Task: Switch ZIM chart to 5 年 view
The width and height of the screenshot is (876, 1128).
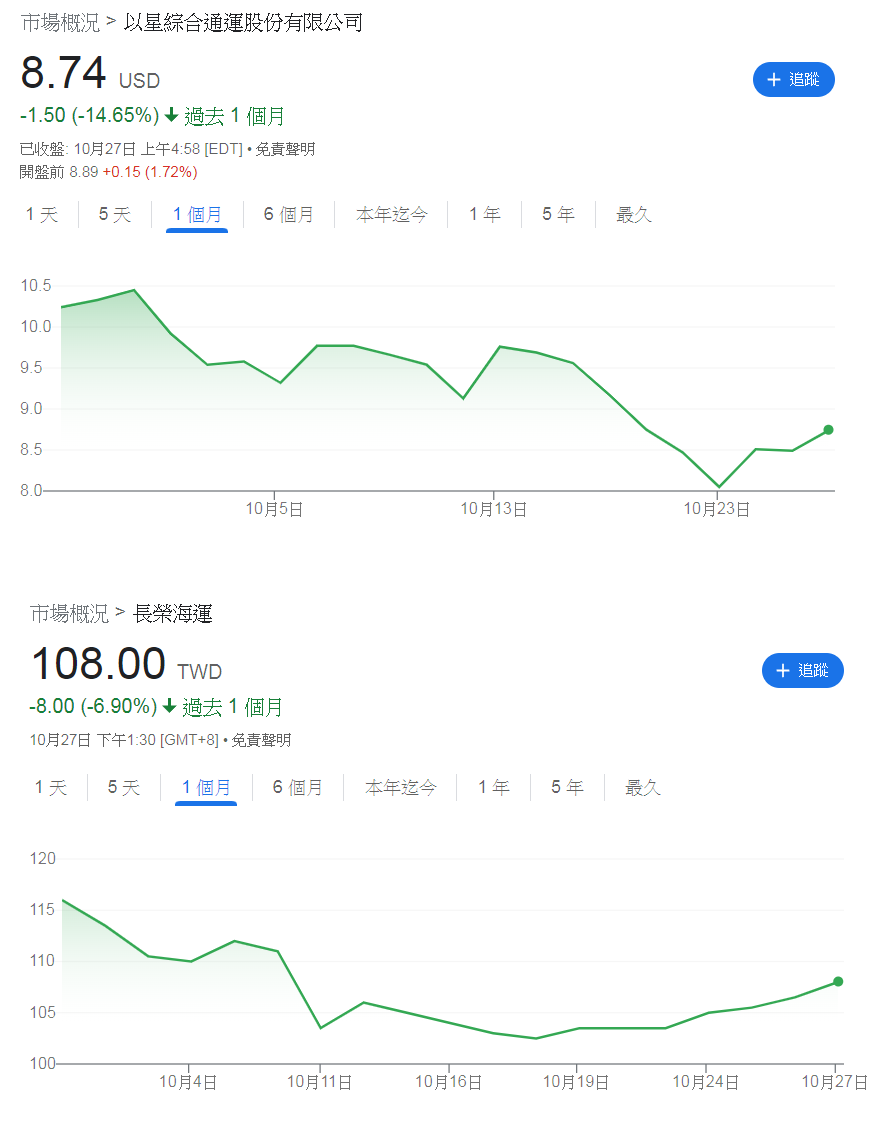Action: 558,214
